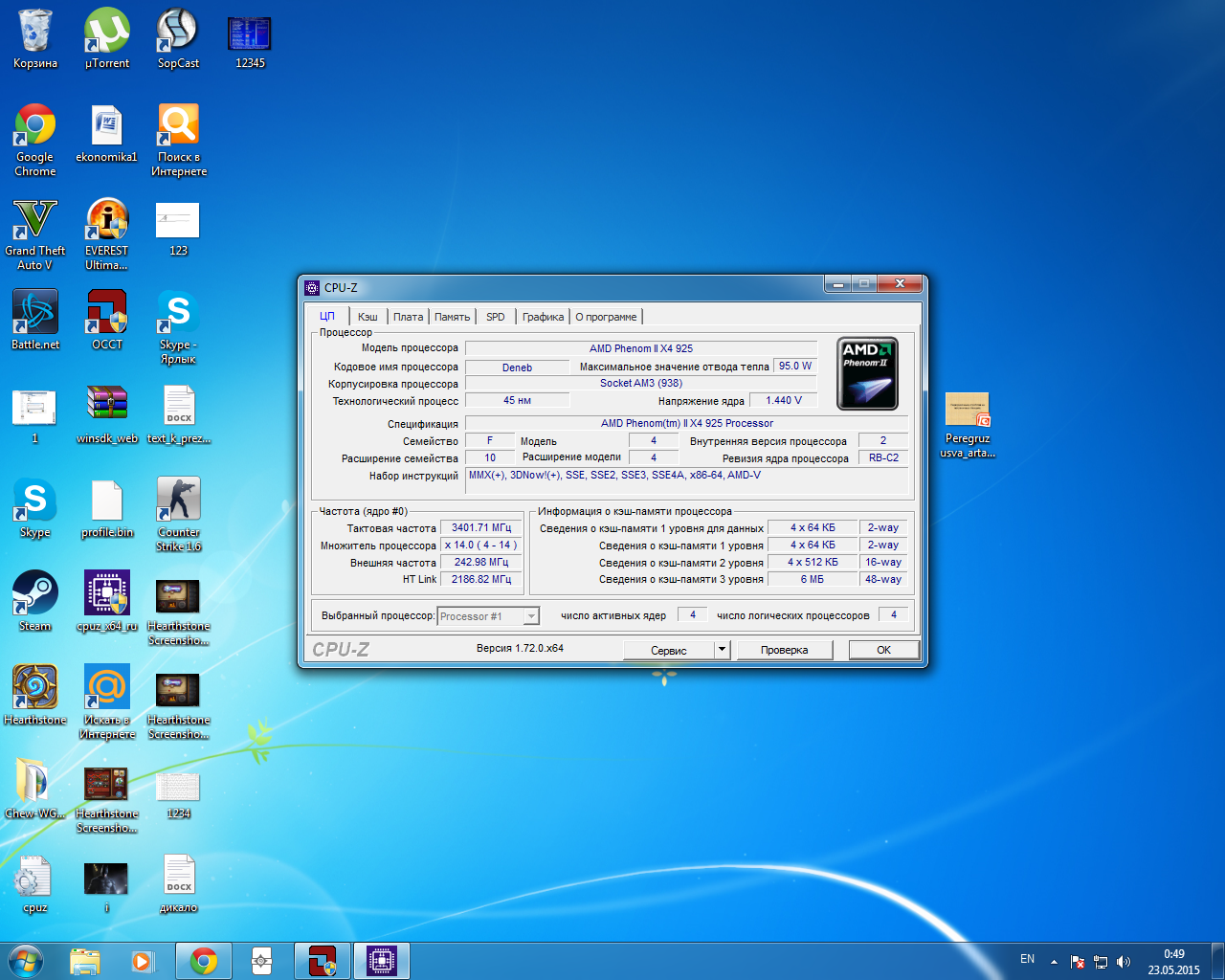
Task: Open the volume speaker tray icon
Action: [x=1124, y=962]
